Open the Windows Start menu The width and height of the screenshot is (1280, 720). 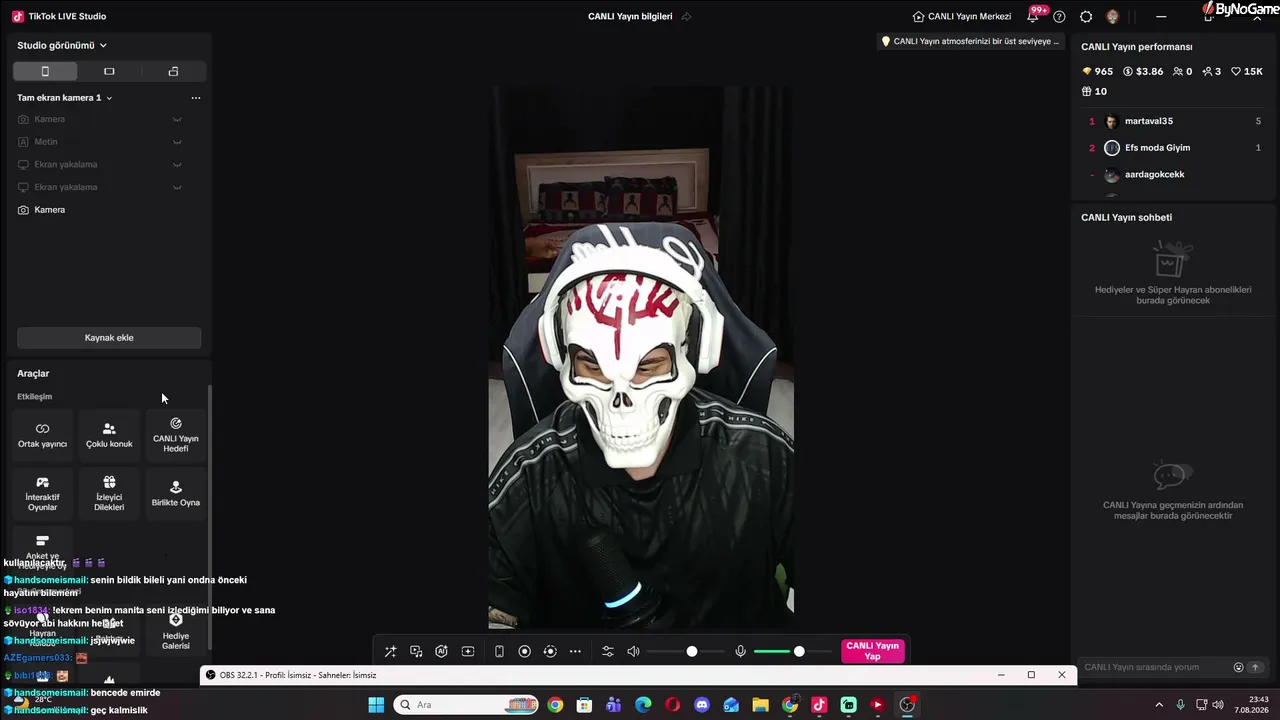pyautogui.click(x=376, y=705)
